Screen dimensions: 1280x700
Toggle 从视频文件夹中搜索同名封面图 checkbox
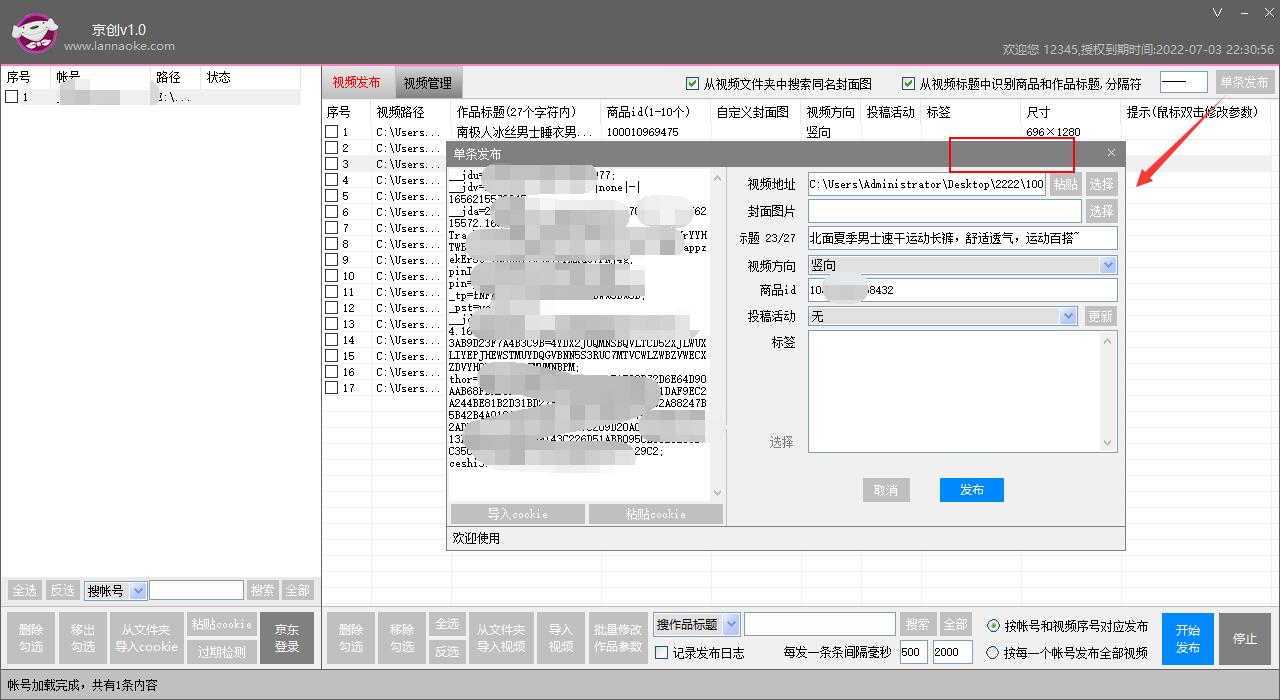tap(692, 84)
